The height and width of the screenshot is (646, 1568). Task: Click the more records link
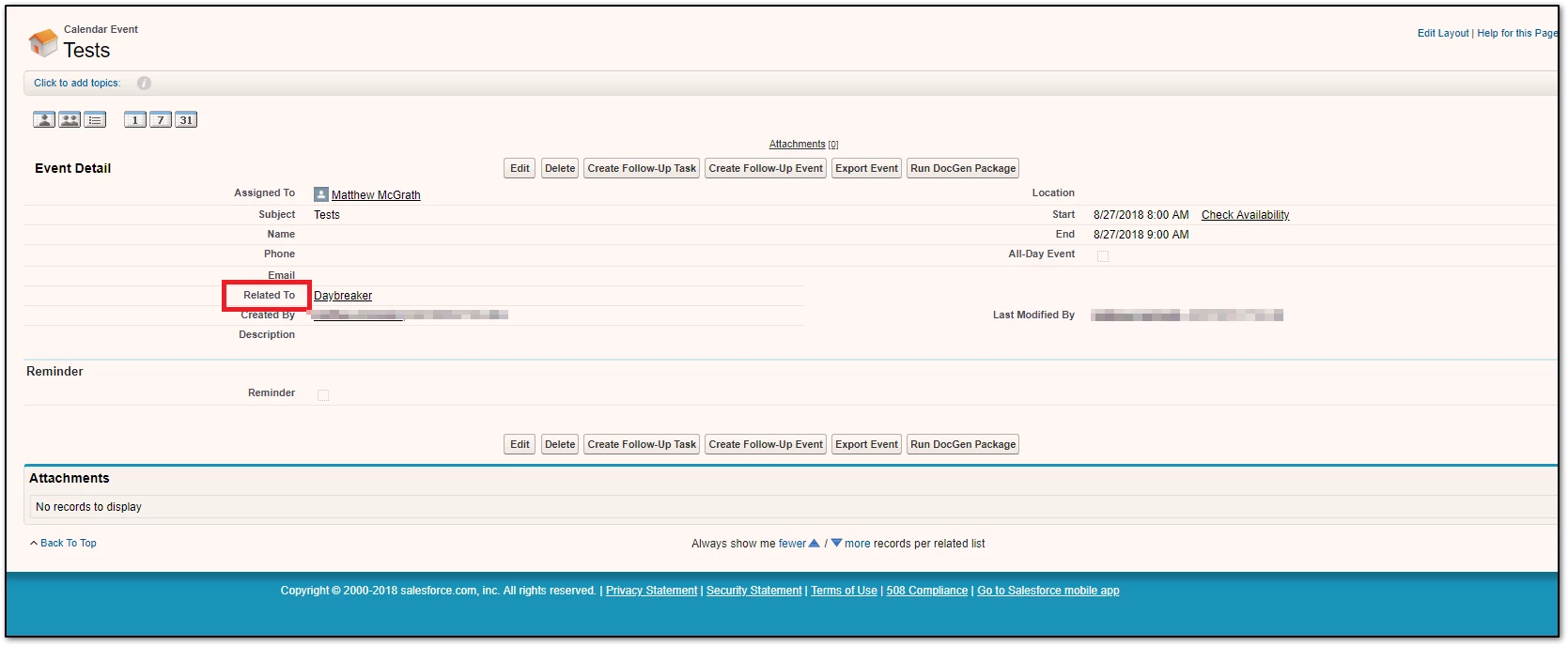857,543
